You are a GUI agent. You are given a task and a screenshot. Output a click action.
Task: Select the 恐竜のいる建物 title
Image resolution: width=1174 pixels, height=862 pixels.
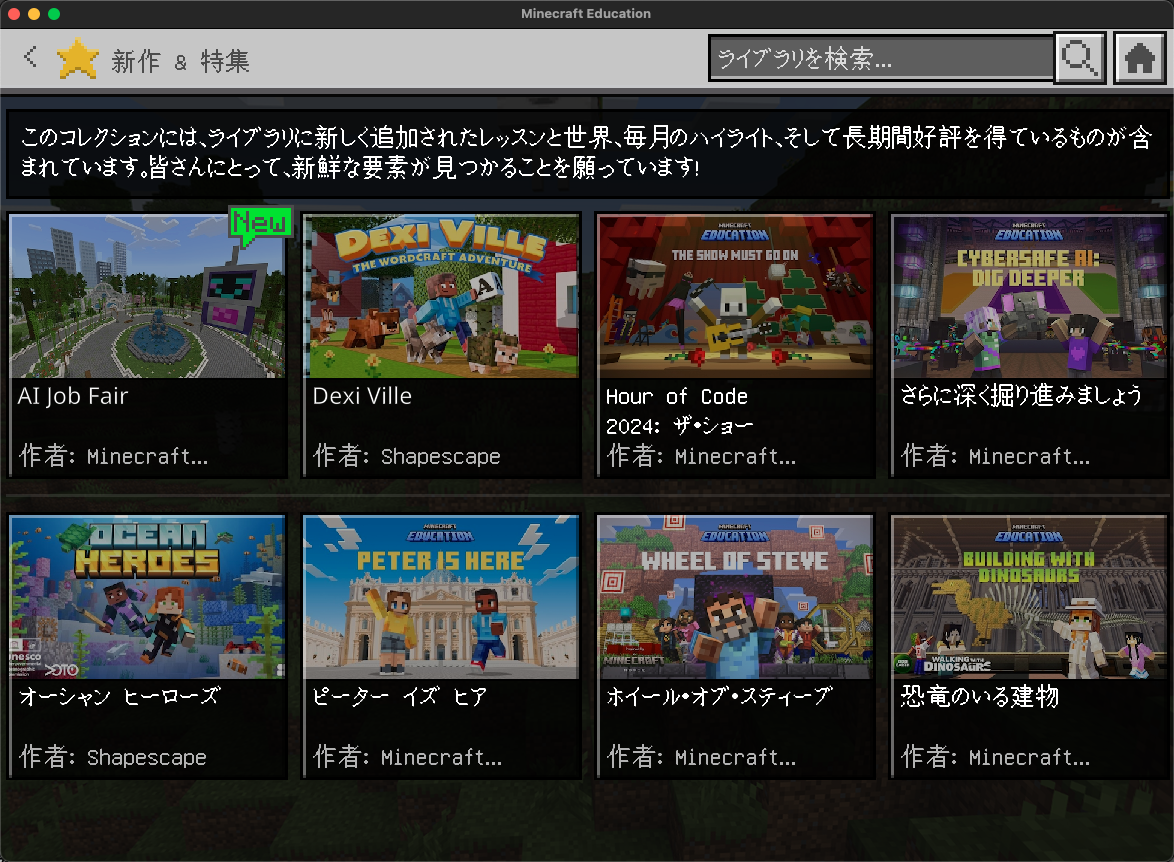pos(979,696)
